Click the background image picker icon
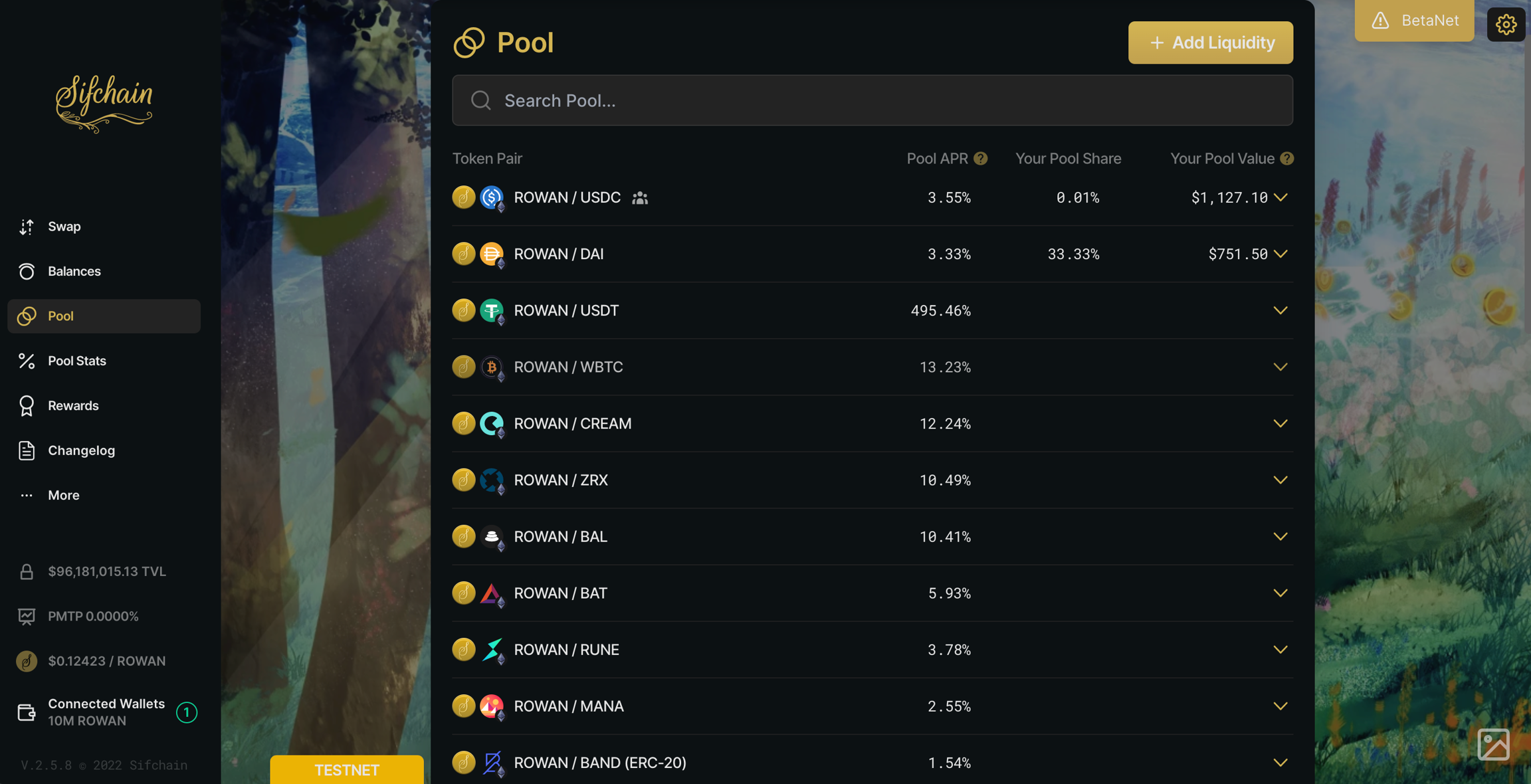 [1493, 744]
